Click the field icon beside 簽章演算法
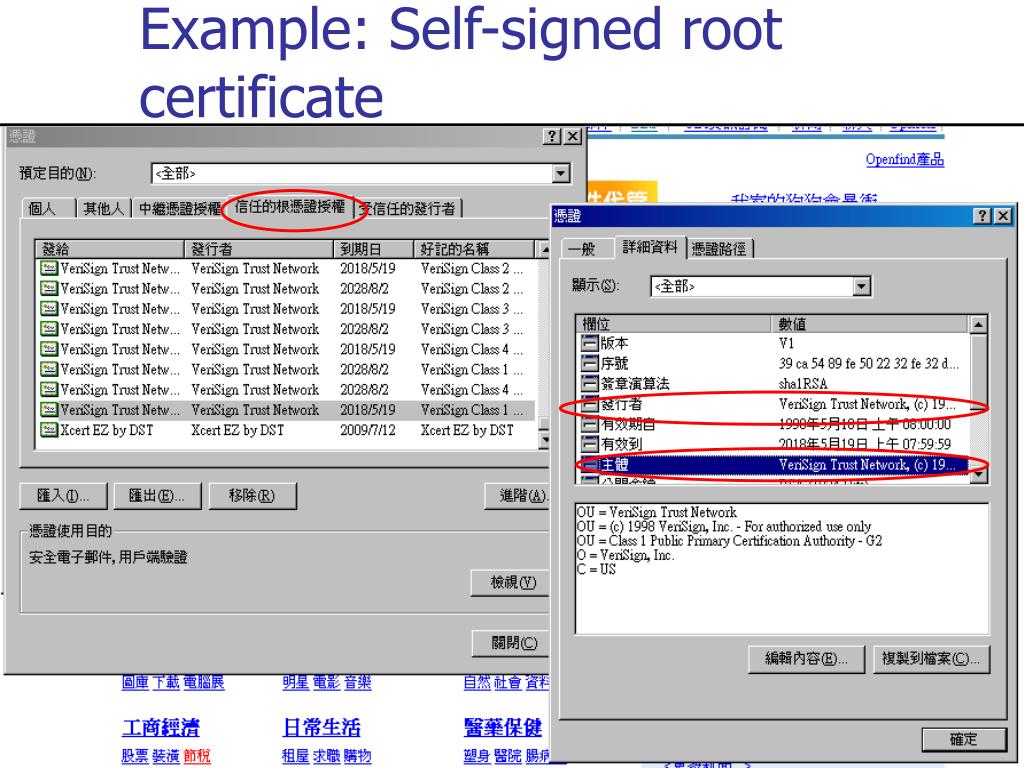This screenshot has height=768, width=1024. [590, 383]
